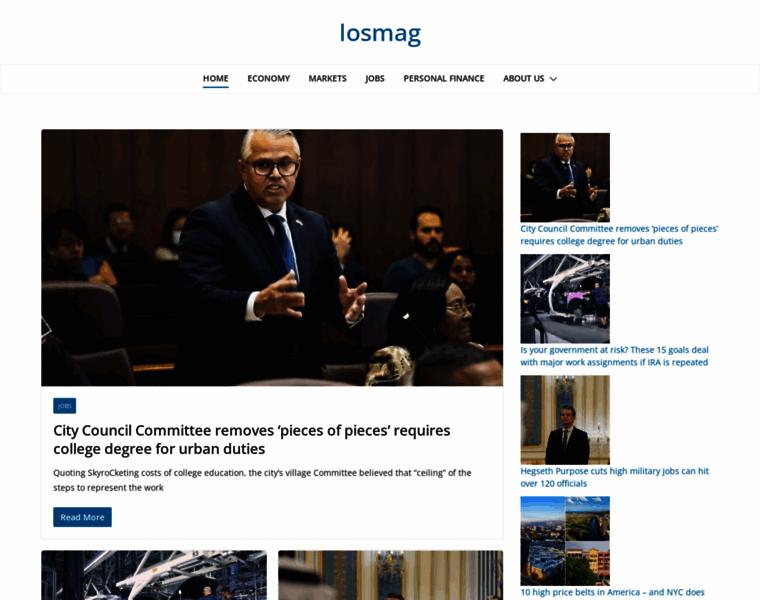Expand the About Us chevron arrow

click(554, 79)
